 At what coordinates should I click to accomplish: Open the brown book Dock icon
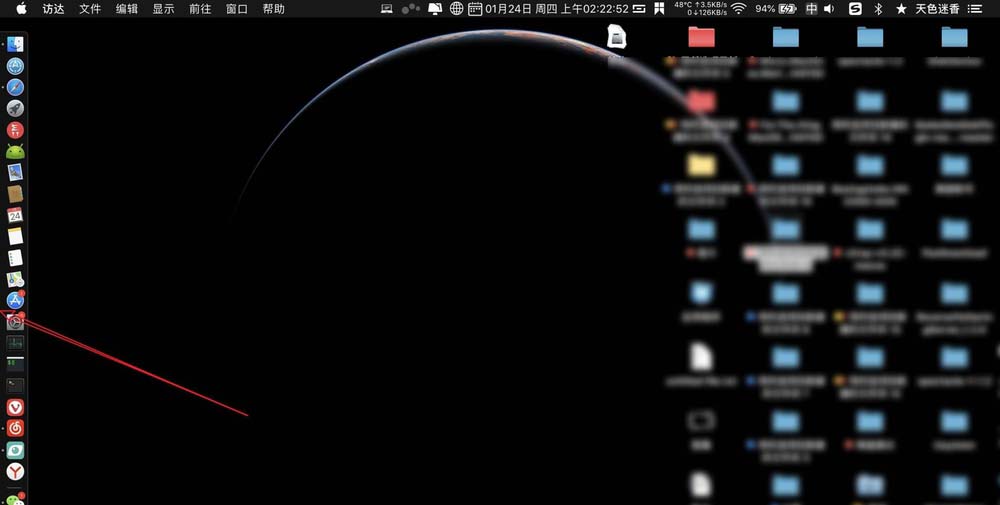pyautogui.click(x=15, y=194)
